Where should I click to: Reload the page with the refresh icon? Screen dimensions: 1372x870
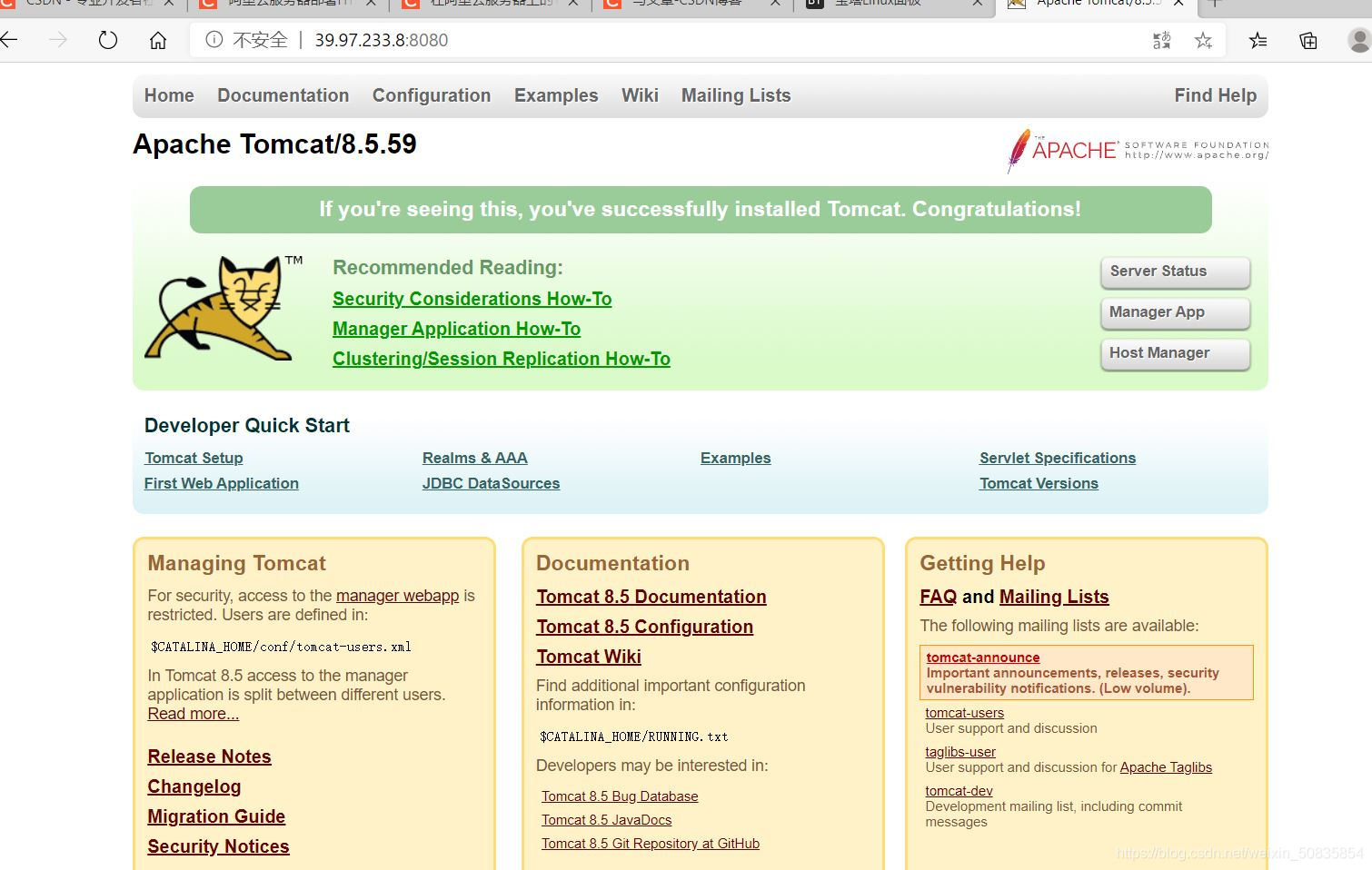(108, 40)
